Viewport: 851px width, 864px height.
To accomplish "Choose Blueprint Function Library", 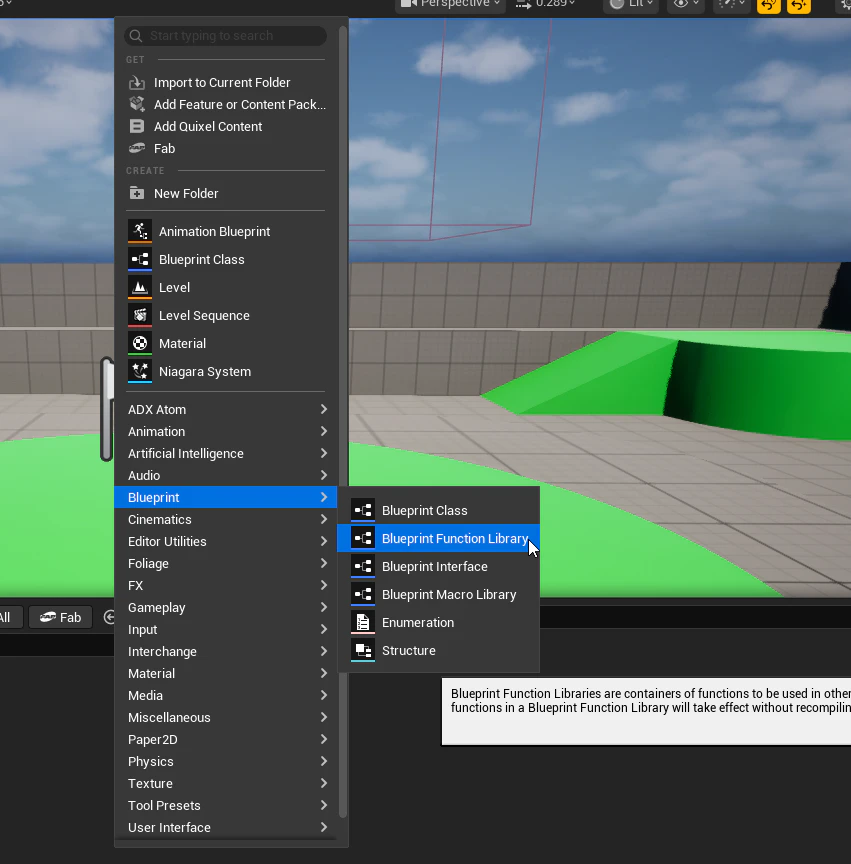I will click(x=438, y=538).
